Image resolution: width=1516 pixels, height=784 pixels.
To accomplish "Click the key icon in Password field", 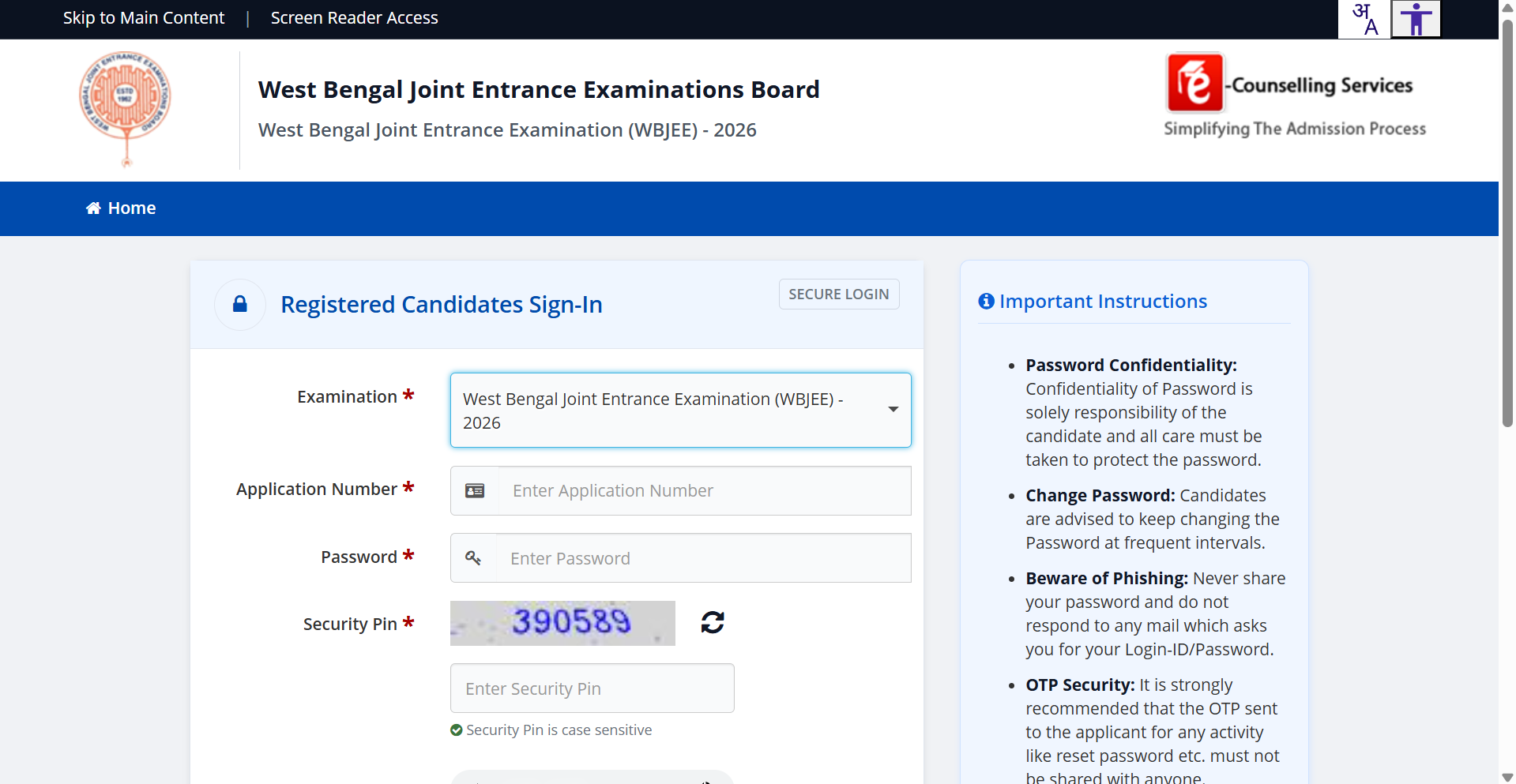I will tap(473, 558).
